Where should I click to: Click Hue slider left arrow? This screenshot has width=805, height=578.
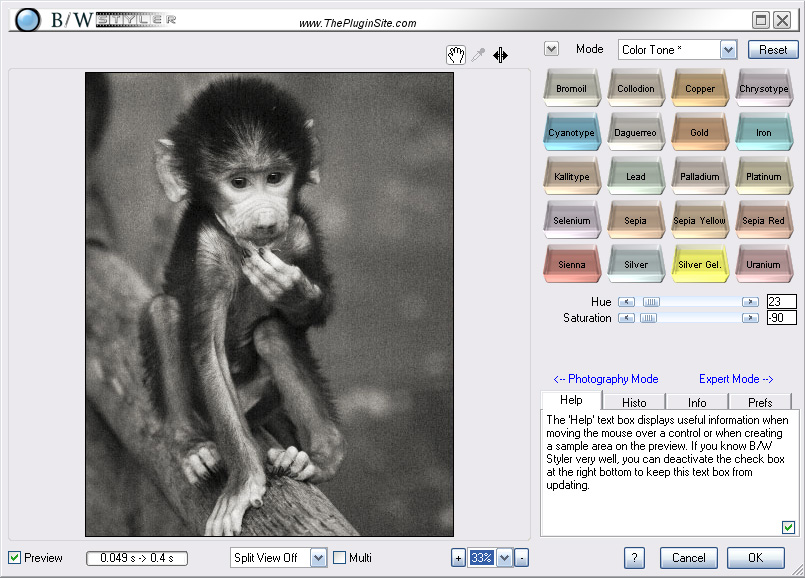[626, 302]
